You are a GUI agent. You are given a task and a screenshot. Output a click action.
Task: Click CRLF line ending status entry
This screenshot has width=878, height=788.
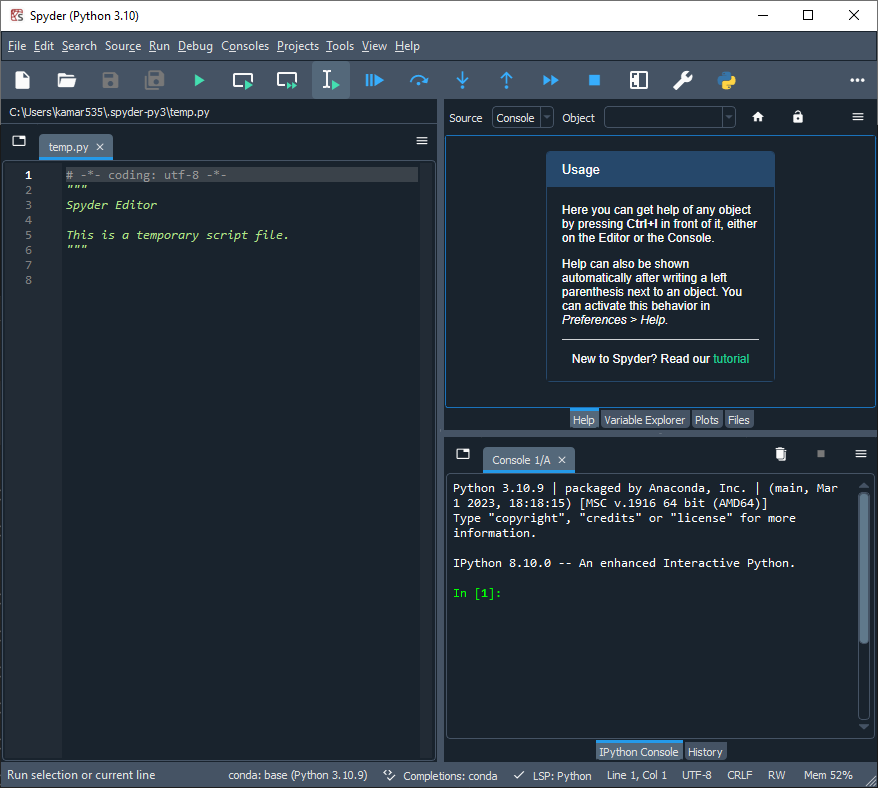[x=740, y=775]
